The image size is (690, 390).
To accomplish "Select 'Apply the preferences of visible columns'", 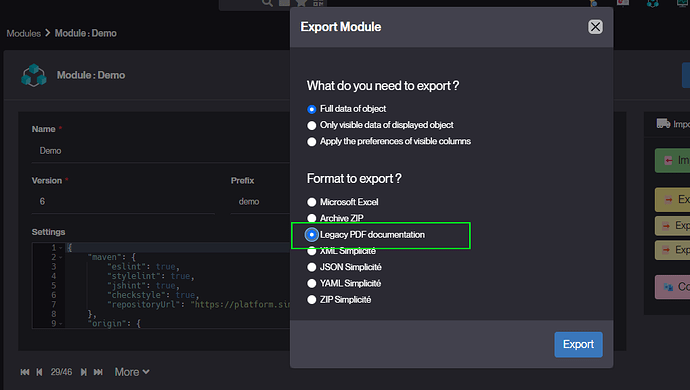I will pyautogui.click(x=312, y=141).
